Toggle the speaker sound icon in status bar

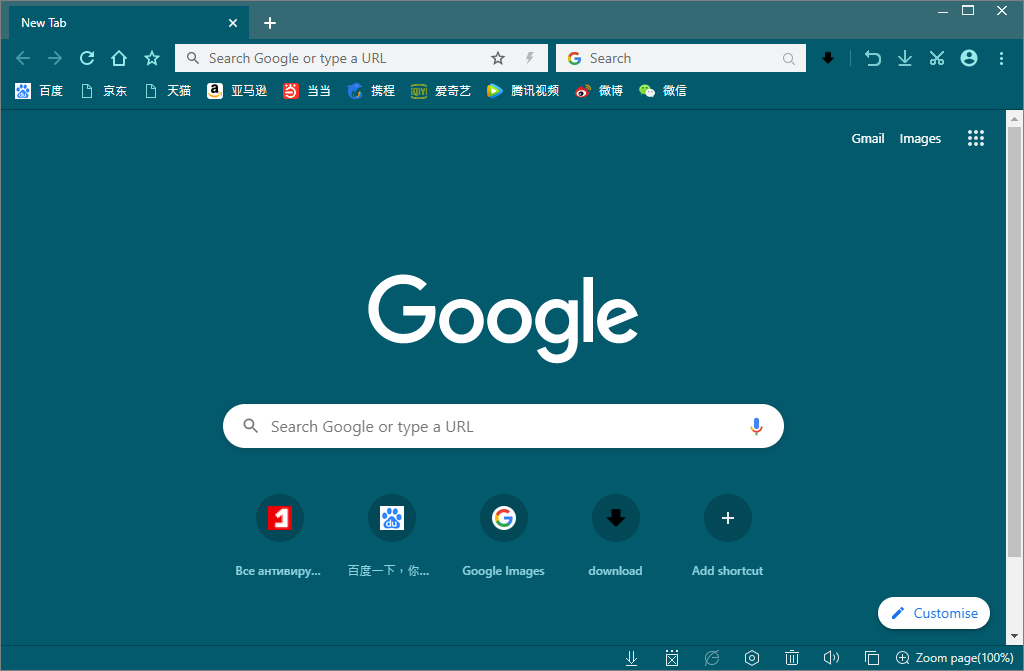(831, 658)
